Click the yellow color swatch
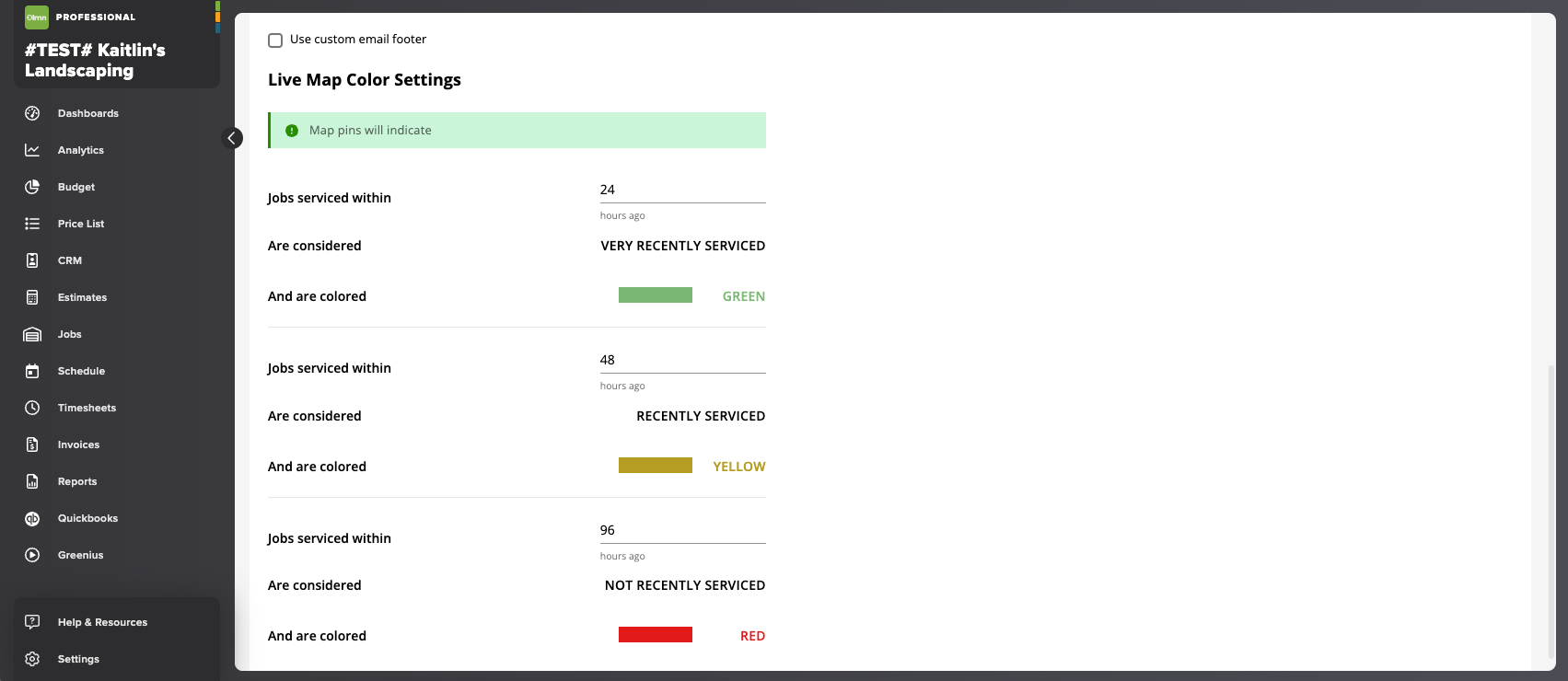1568x681 pixels. (x=656, y=466)
